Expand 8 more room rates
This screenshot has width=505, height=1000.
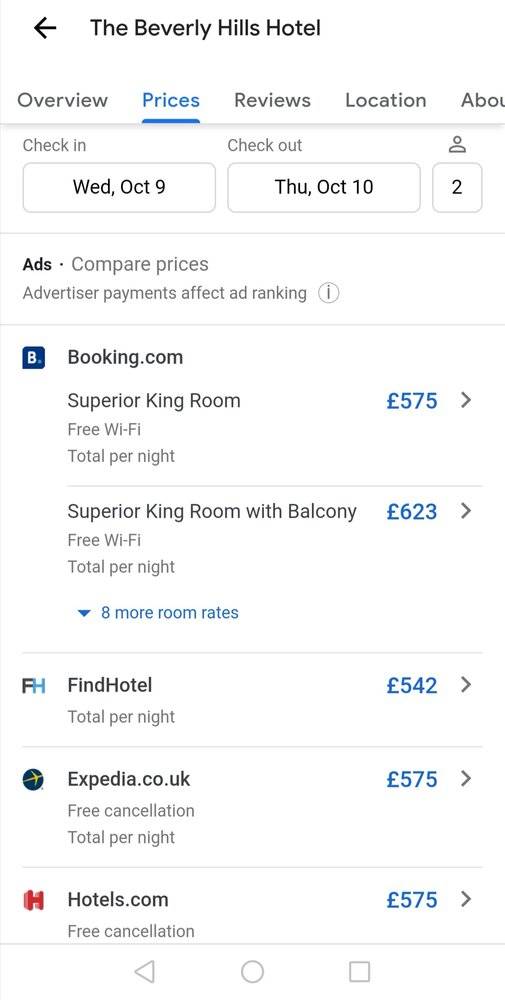tap(157, 613)
